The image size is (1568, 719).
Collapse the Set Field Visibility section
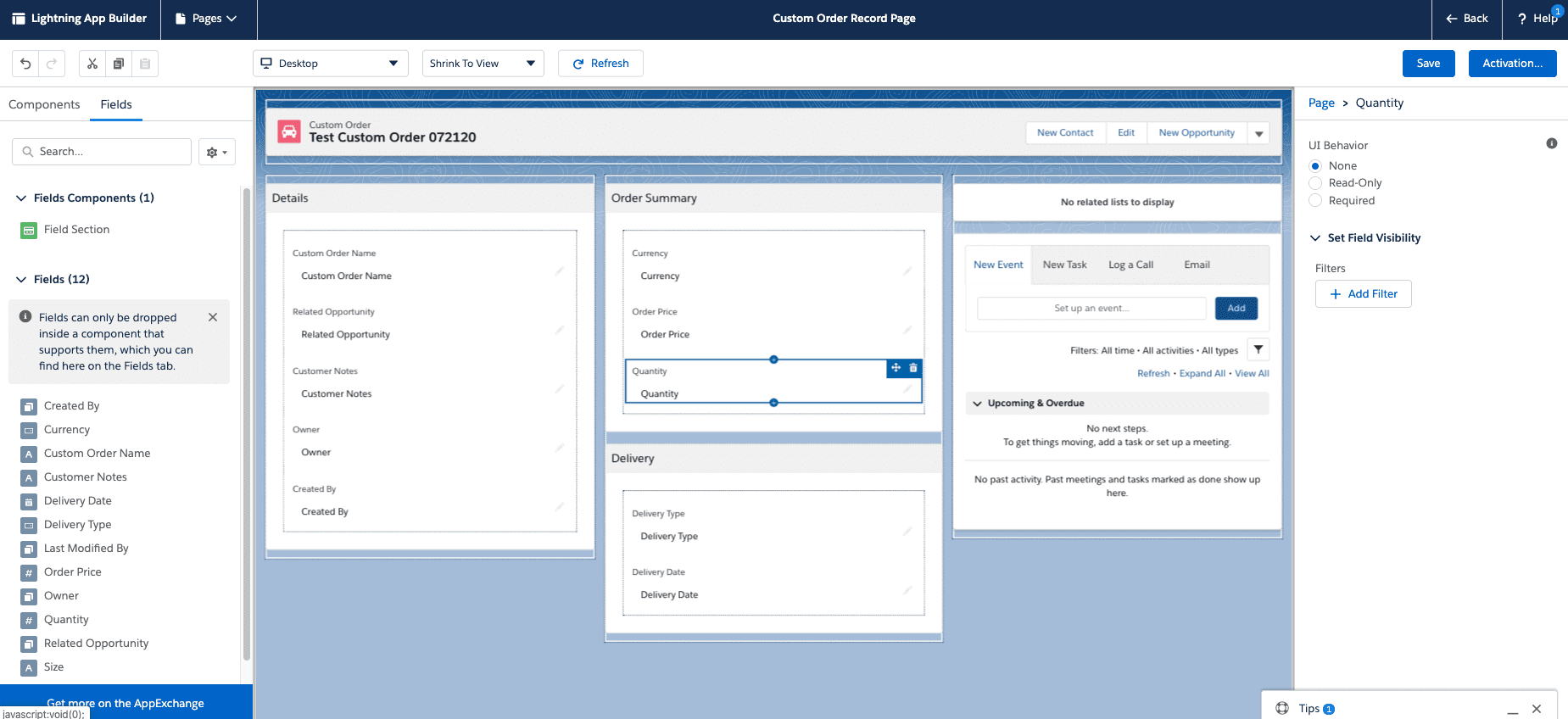point(1315,238)
